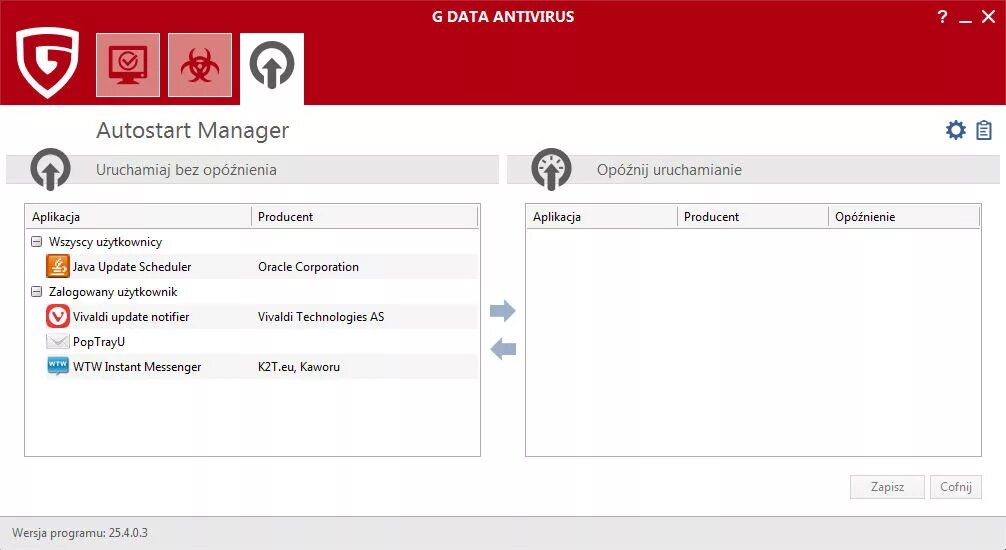Click the Java icon in the list
Screen dimensions: 1006x550
click(x=58, y=266)
